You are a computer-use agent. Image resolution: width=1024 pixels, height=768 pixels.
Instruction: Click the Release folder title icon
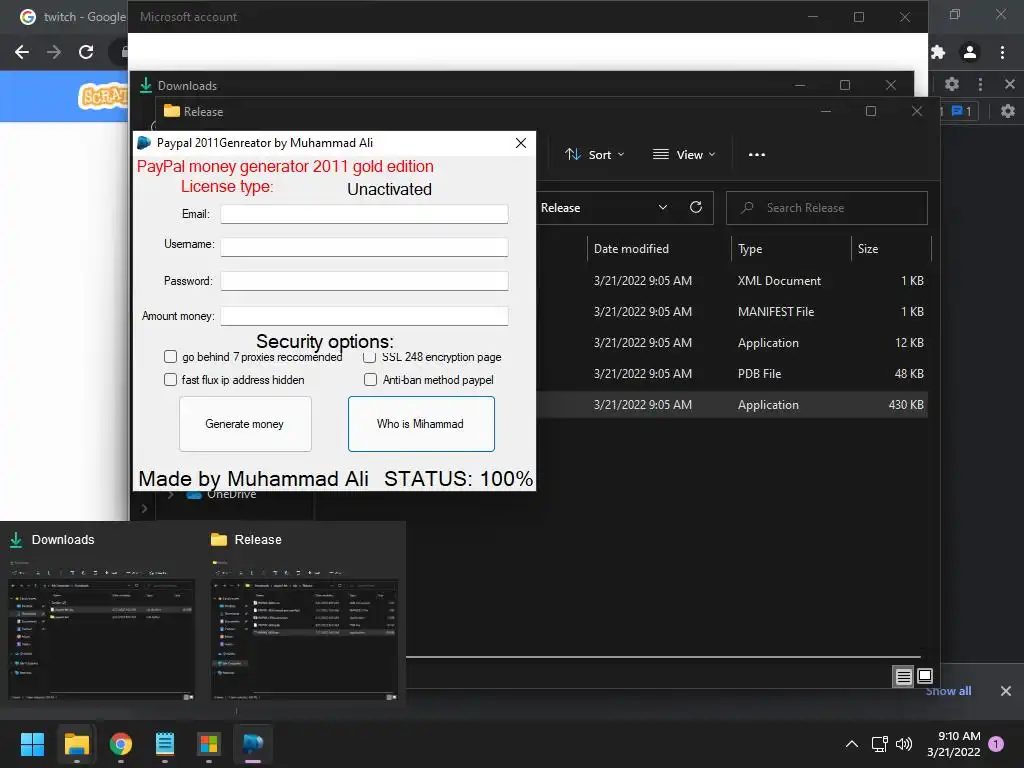(172, 111)
